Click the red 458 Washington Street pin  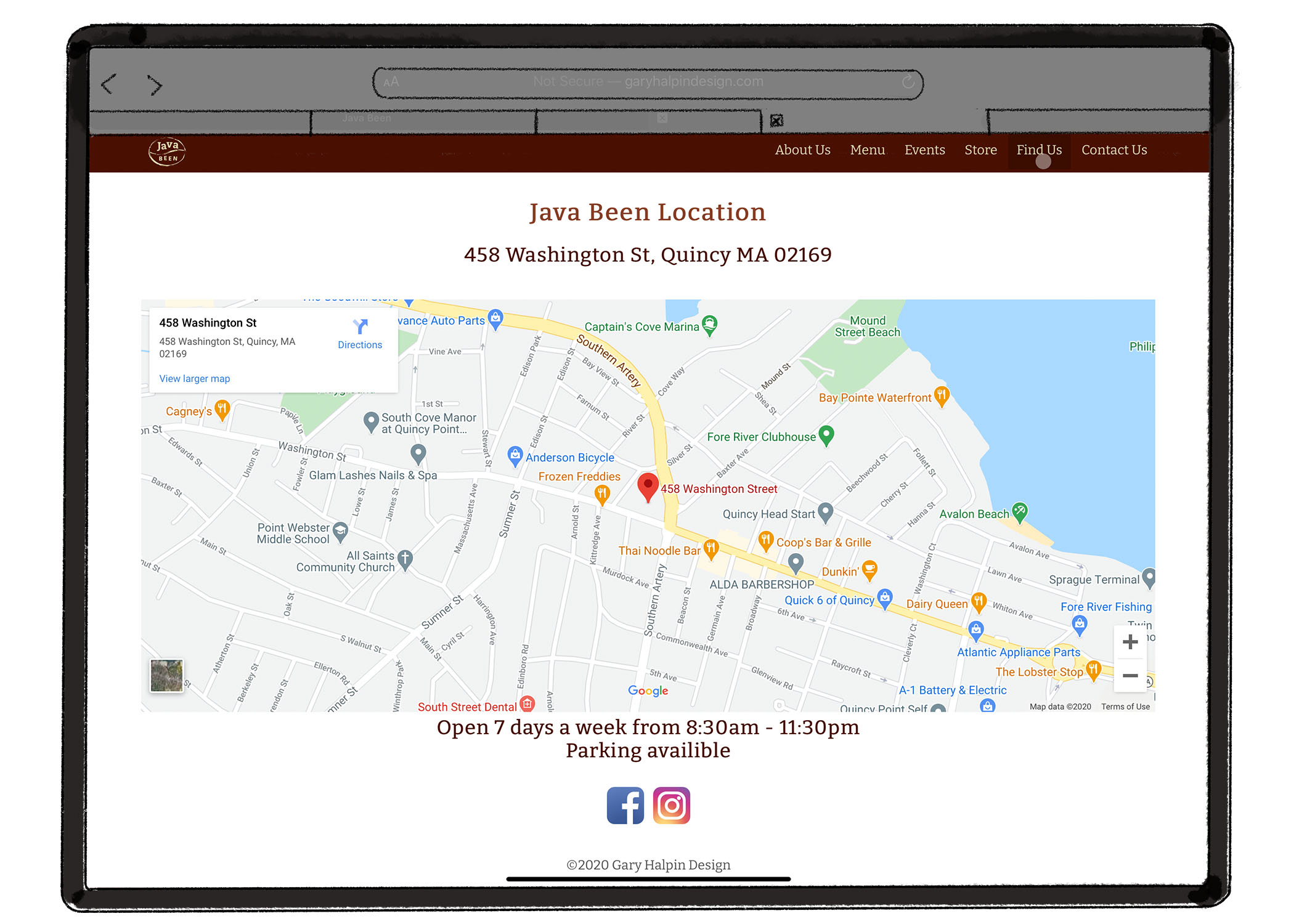(x=648, y=486)
